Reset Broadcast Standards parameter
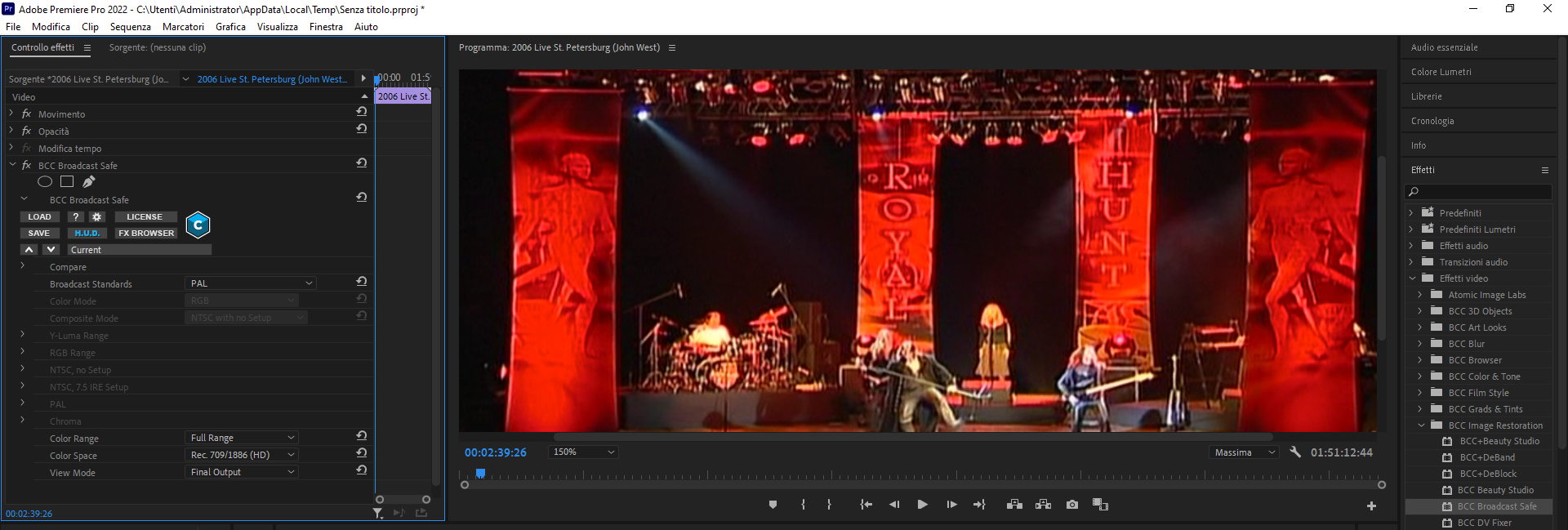The image size is (1568, 530). [361, 281]
